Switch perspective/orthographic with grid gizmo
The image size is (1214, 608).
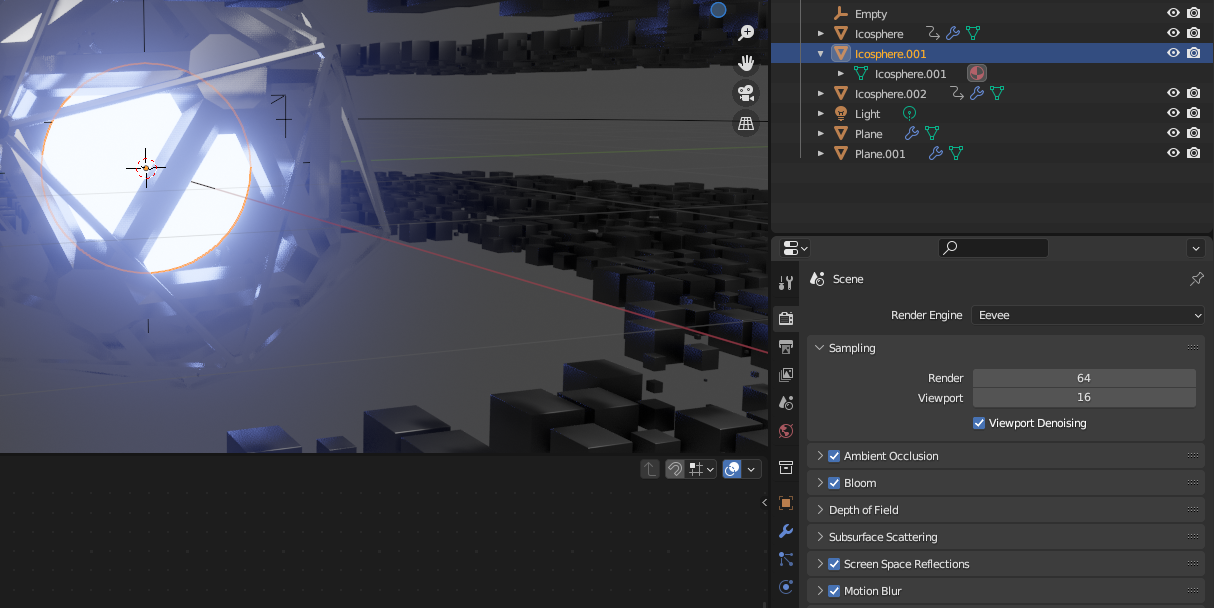click(x=746, y=123)
